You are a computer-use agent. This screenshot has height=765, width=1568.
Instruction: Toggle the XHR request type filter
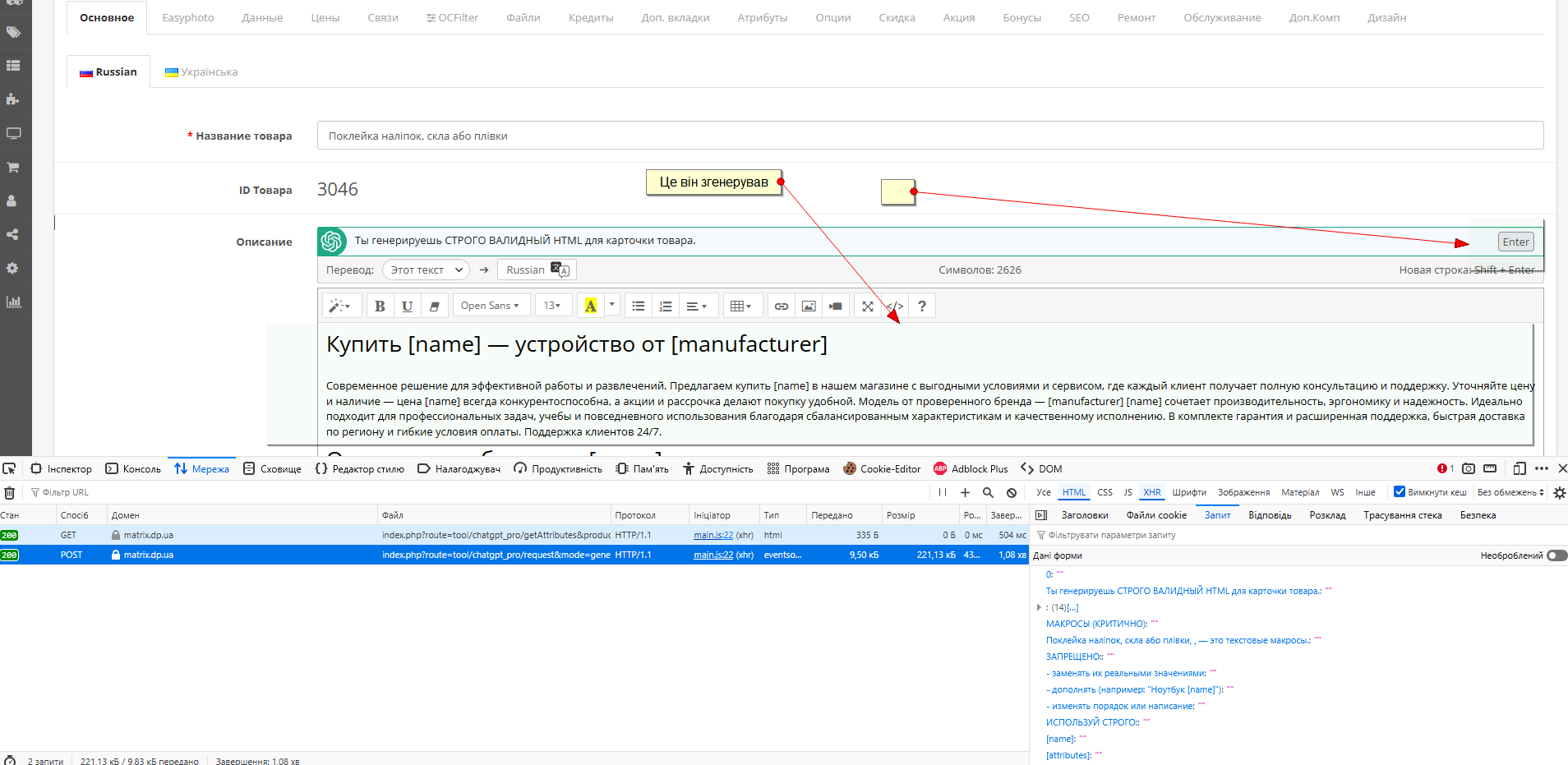(x=1152, y=492)
